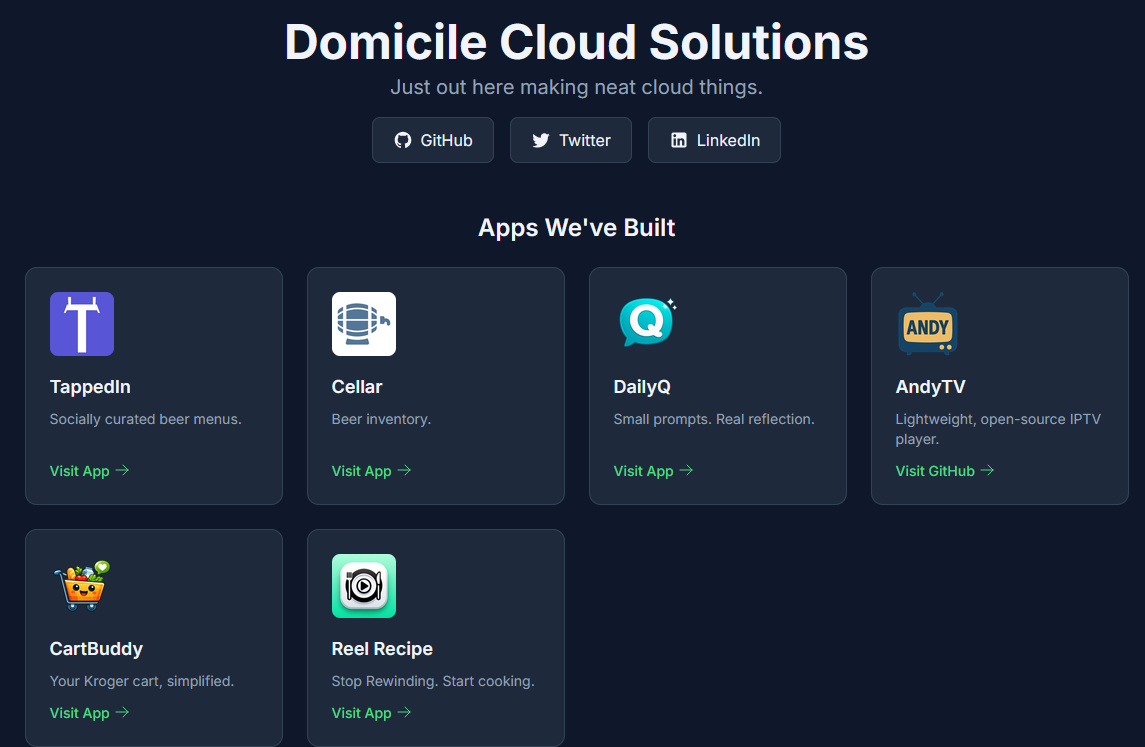Click the Domicile Cloud Solutions heading

point(576,43)
